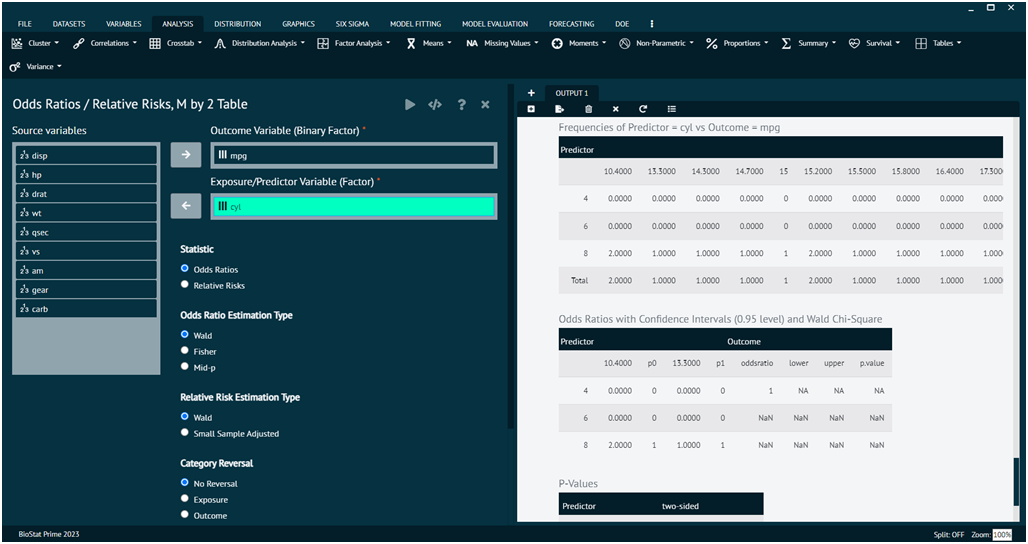Viewport: 1028px width, 544px height.
Task: Click the Moments icon in ribbon
Action: tap(557, 43)
